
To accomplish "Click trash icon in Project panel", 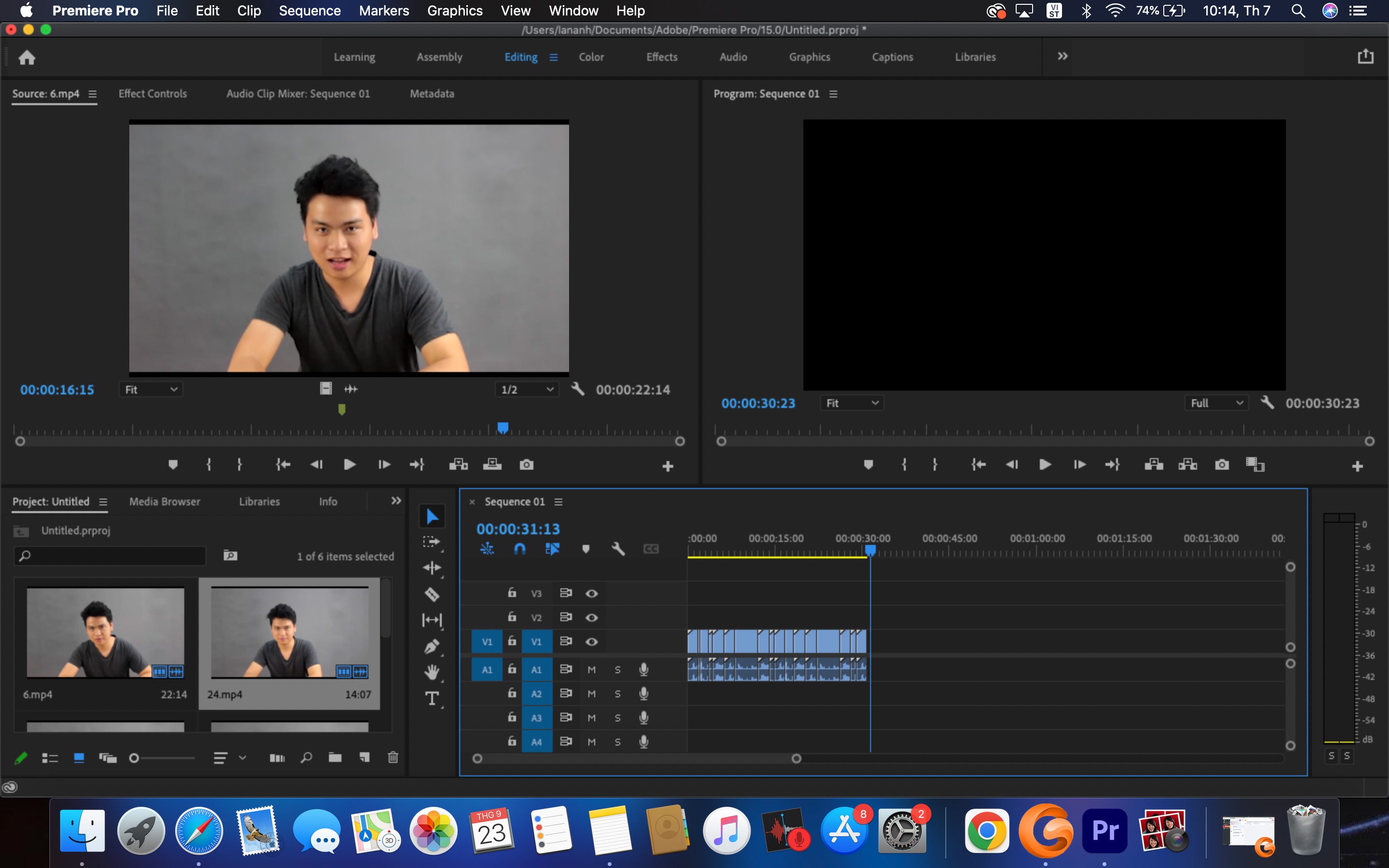I will pyautogui.click(x=393, y=757).
